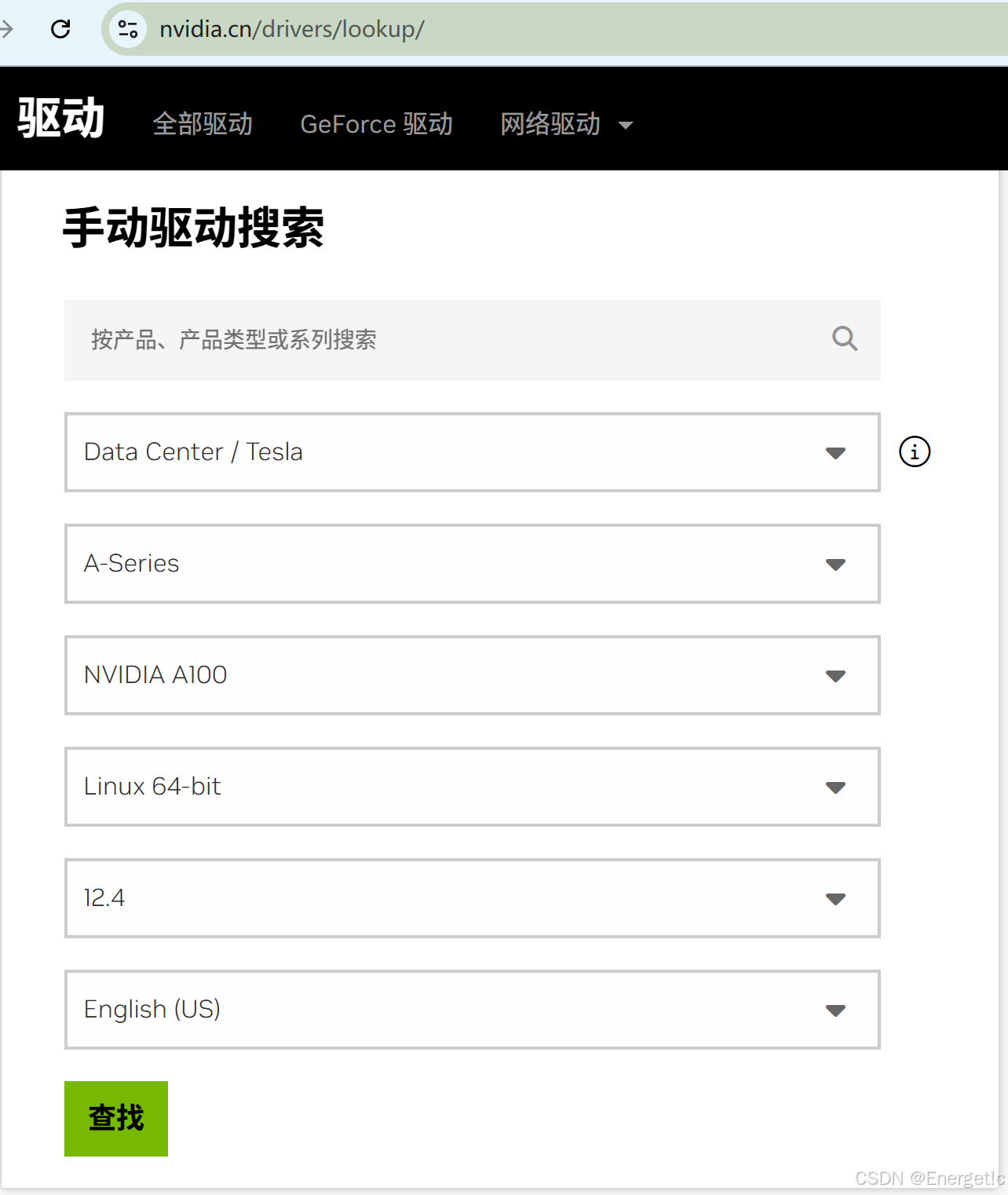Screen dimensions: 1008x1195
Task: Open the English (US) language dropdown
Action: [x=473, y=1010]
